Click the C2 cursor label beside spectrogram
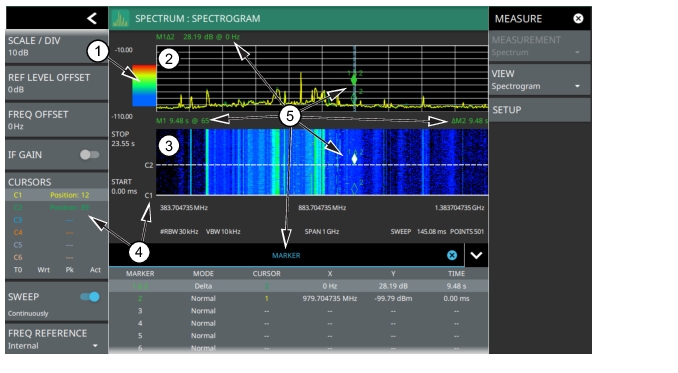This screenshot has height=373, width=678. click(149, 165)
